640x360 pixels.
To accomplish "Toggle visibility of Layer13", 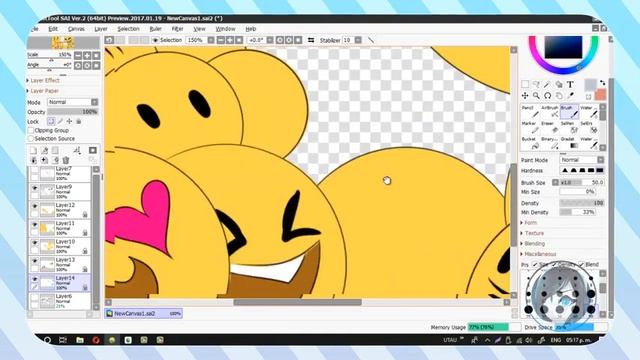I will (x=35, y=261).
